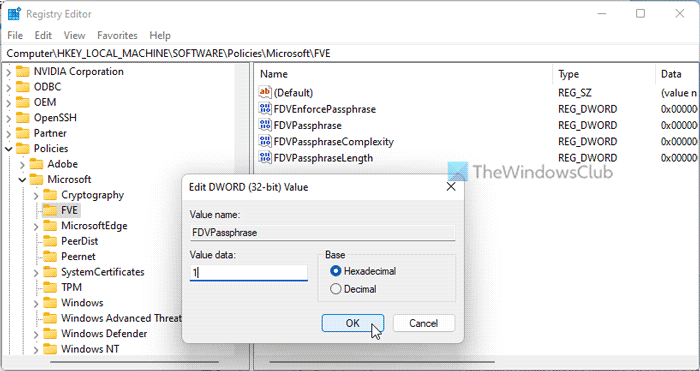Viewport: 700px width, 371px height.
Task: Close the Edit DWORD dialog with X
Action: tap(451, 187)
